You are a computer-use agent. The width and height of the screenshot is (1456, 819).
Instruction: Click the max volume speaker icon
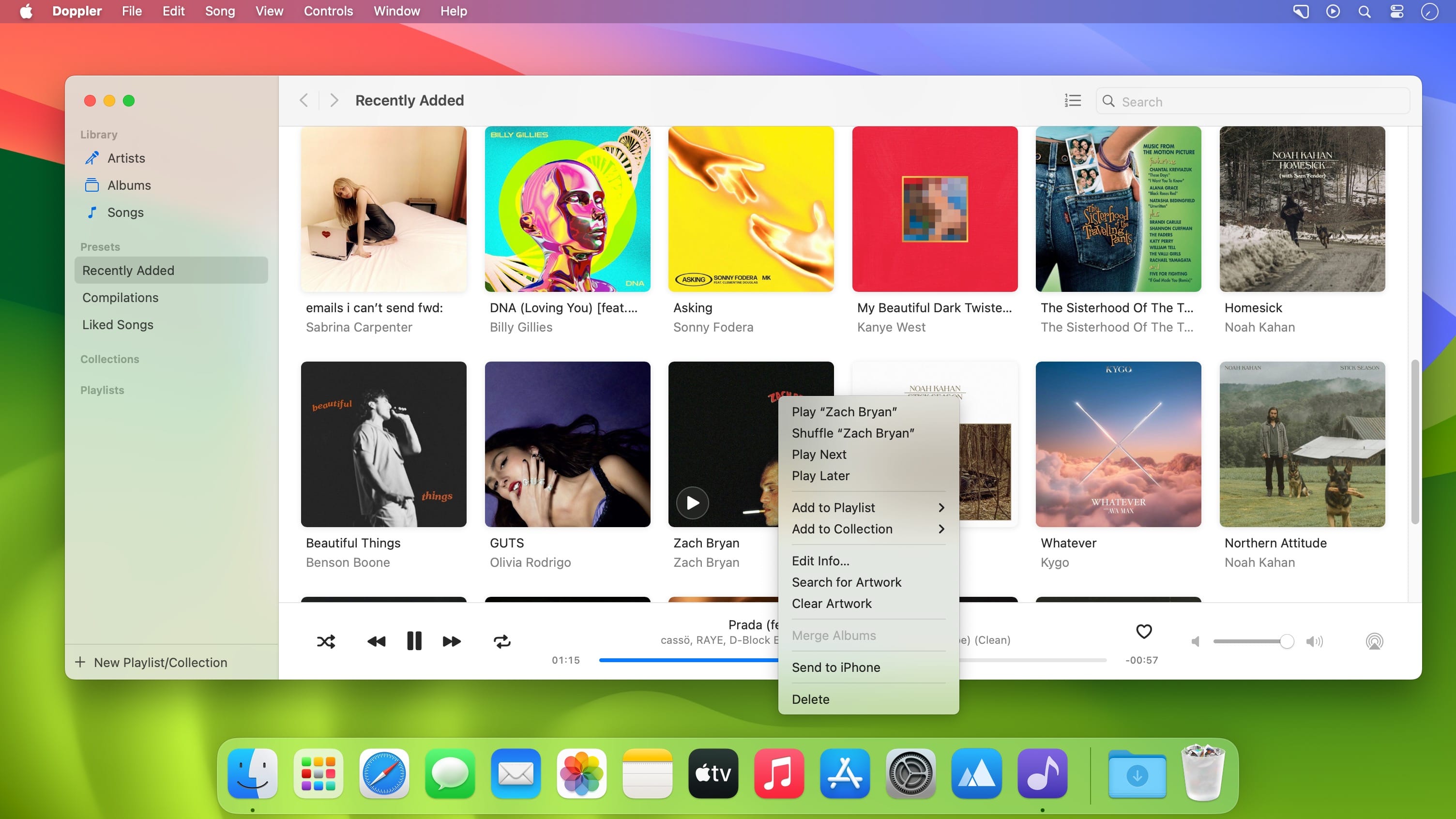(x=1314, y=641)
